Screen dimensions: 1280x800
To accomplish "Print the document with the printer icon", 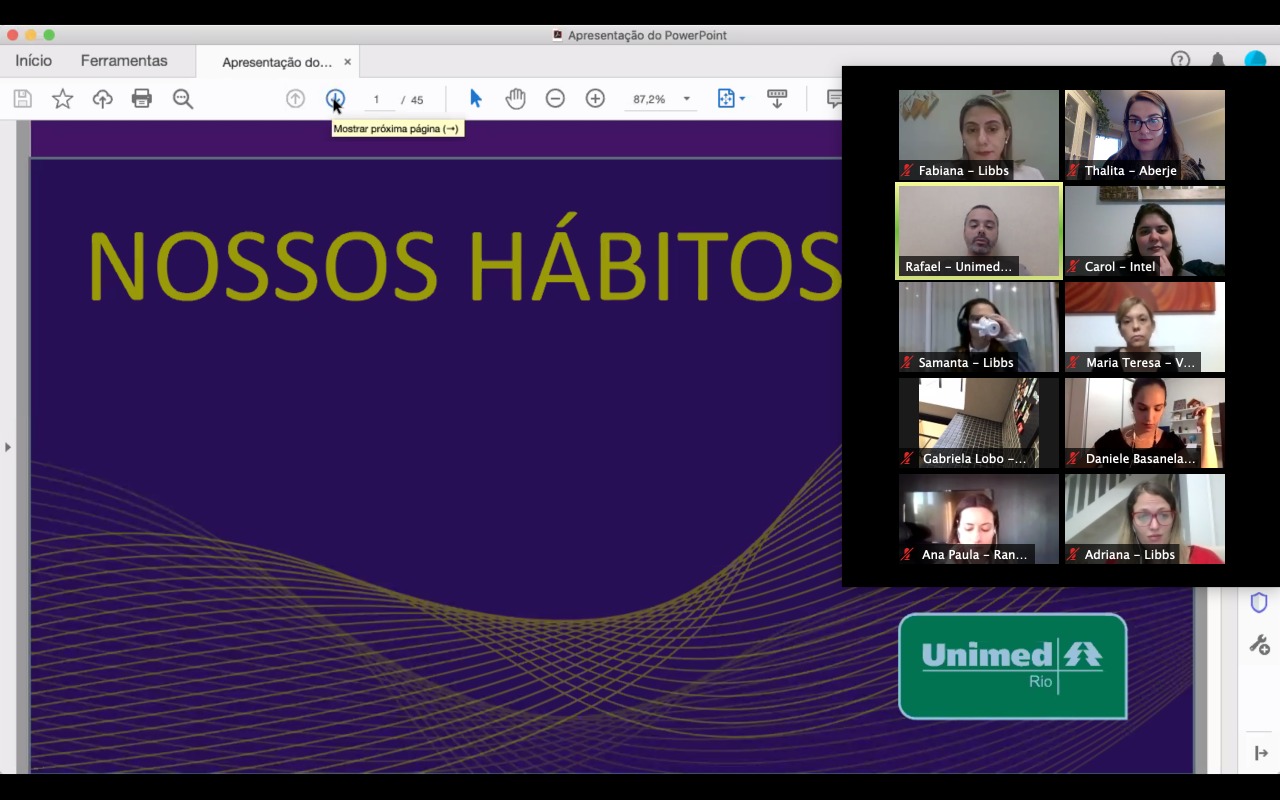I will [142, 99].
